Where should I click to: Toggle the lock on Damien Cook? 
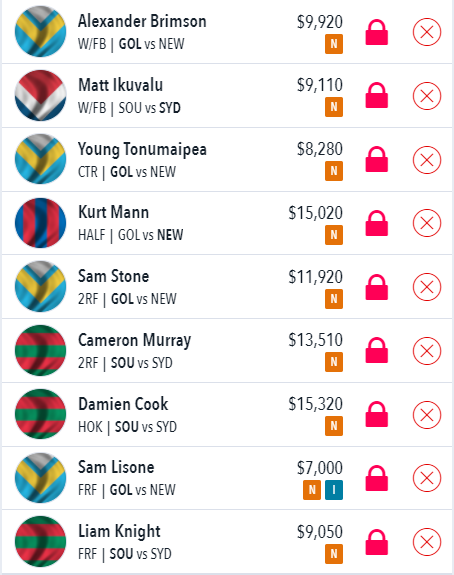tap(377, 414)
